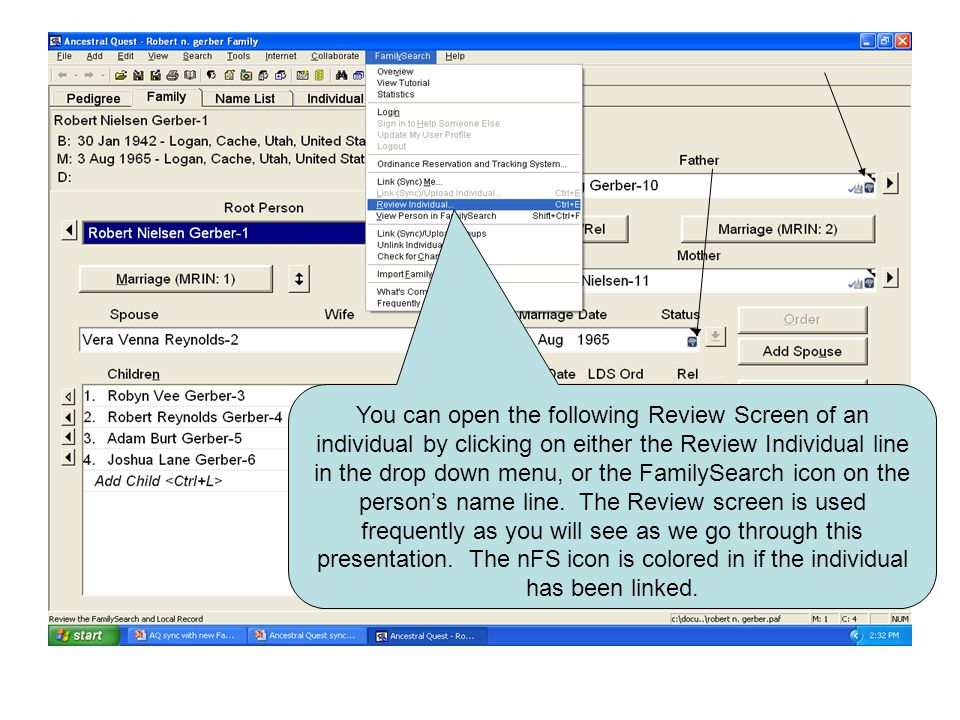Open Ordinance Reservation and Tracking System
Viewport: 960px width, 720px height.
[474, 164]
